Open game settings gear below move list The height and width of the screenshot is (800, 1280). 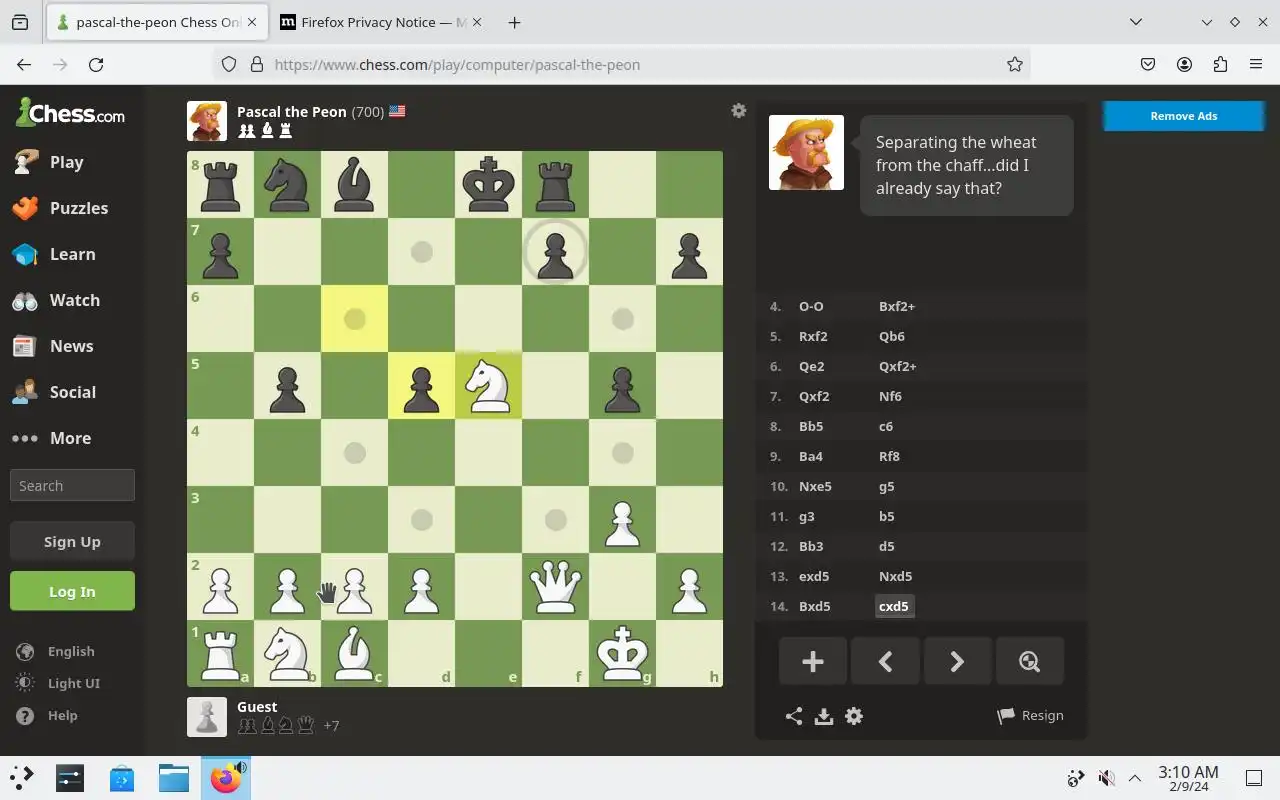pyautogui.click(x=854, y=716)
